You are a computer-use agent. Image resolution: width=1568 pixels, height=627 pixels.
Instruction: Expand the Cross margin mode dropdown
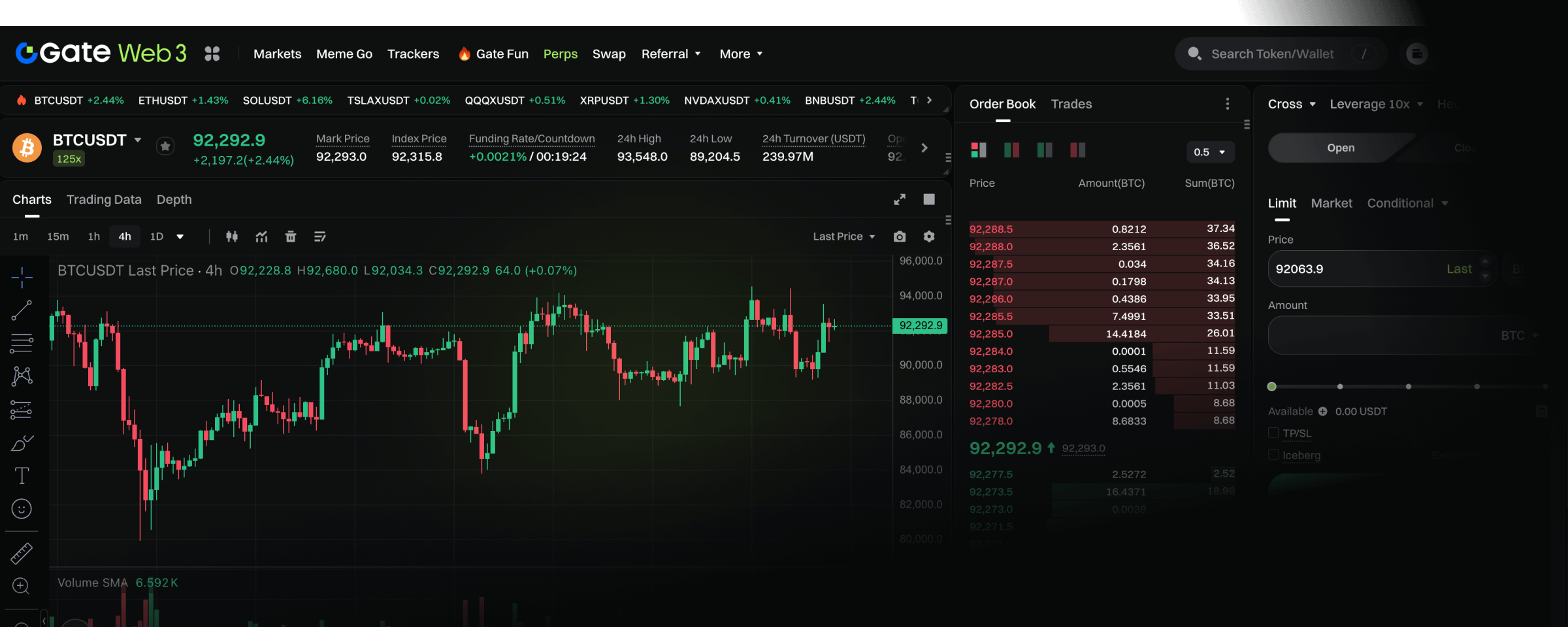point(1291,104)
